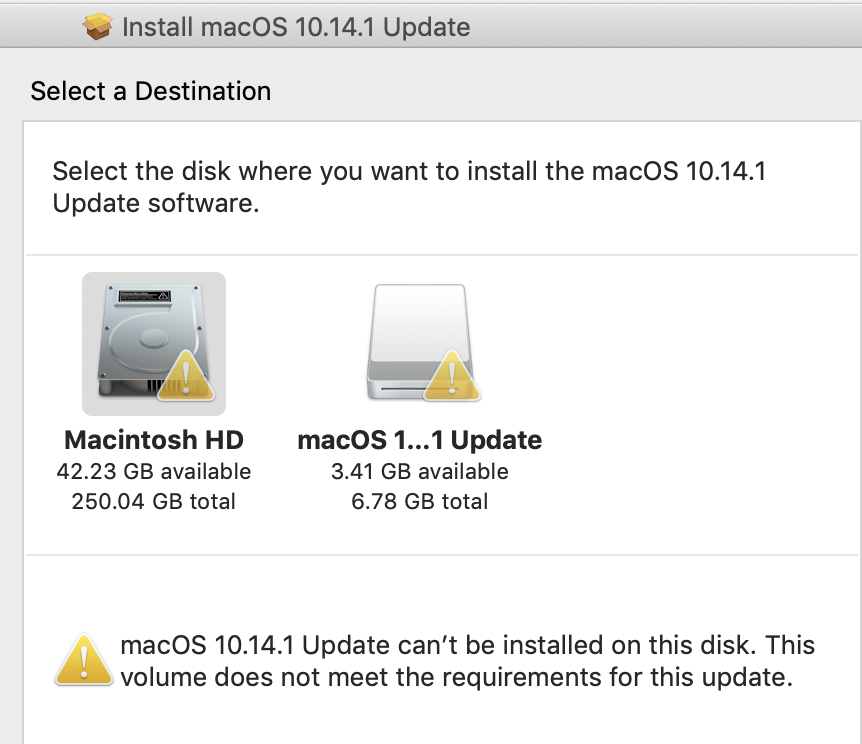
Task: Click the "42.23 GB available" text
Action: click(x=154, y=471)
